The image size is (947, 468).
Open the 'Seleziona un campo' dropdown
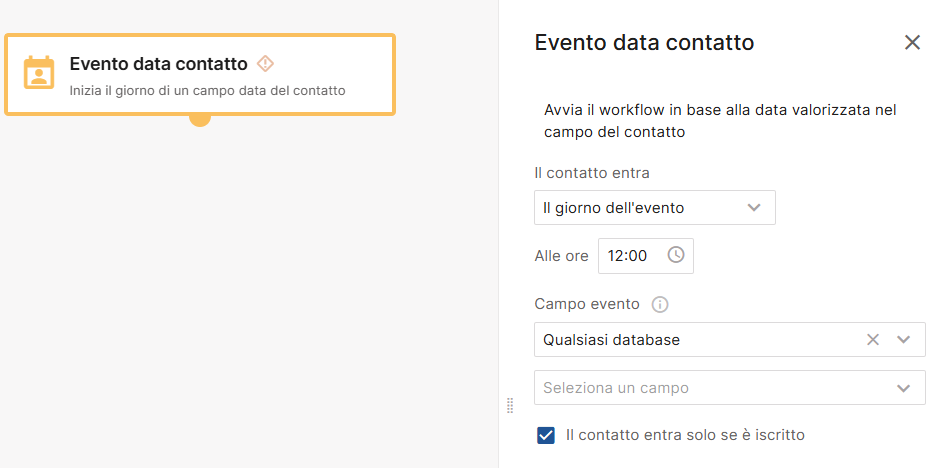tap(729, 388)
